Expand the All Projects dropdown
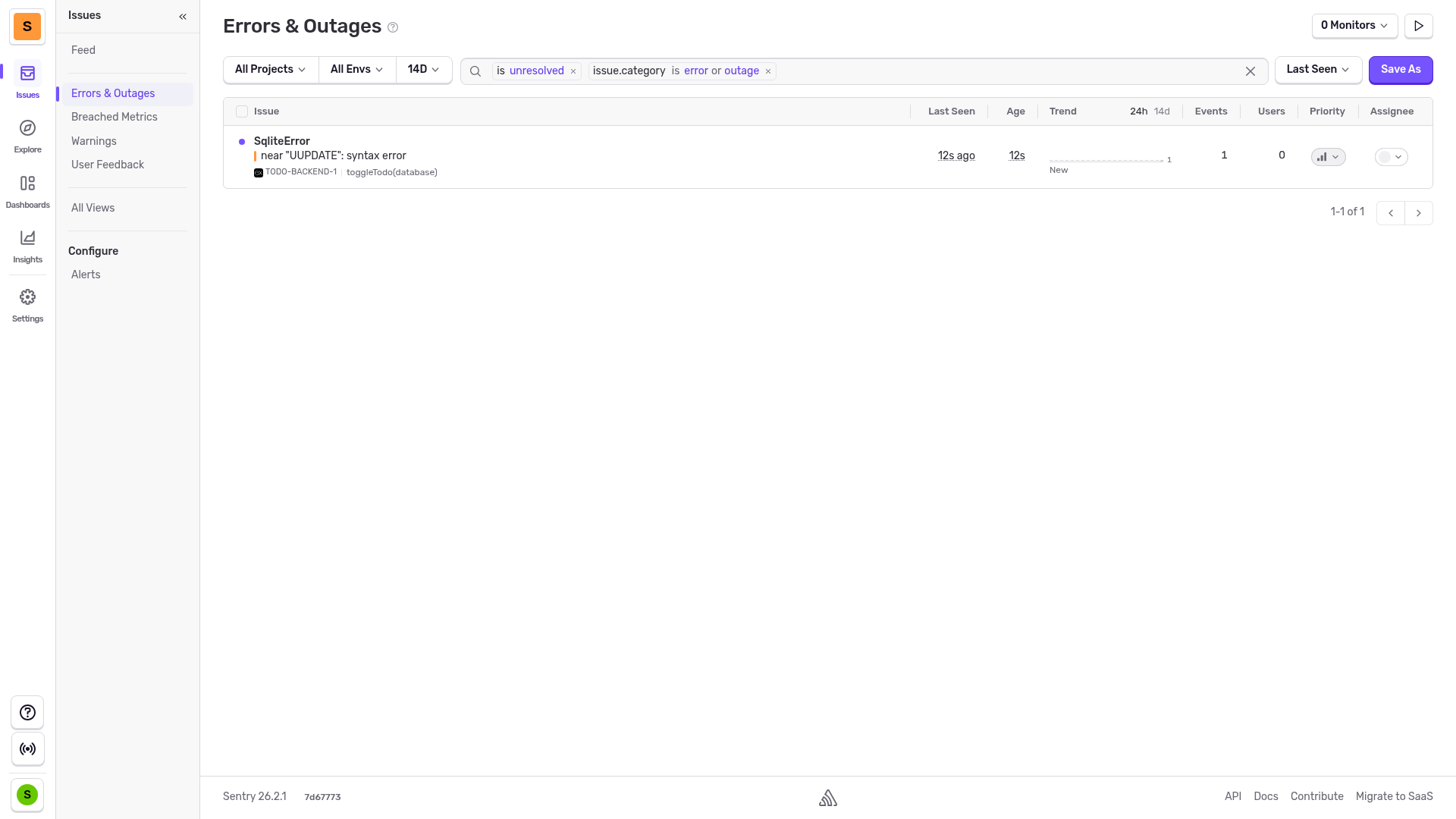Viewport: 1456px width, 819px height. [271, 70]
